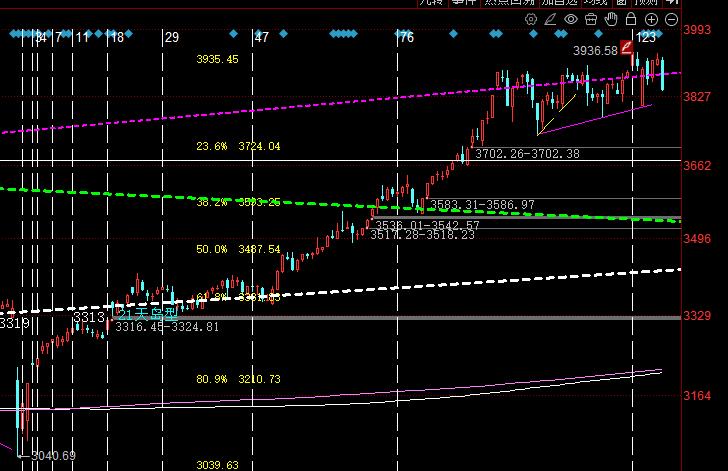Viewport: 728px width, 471px height.
Task: Open the 事件 tab at top
Action: [463, 2]
